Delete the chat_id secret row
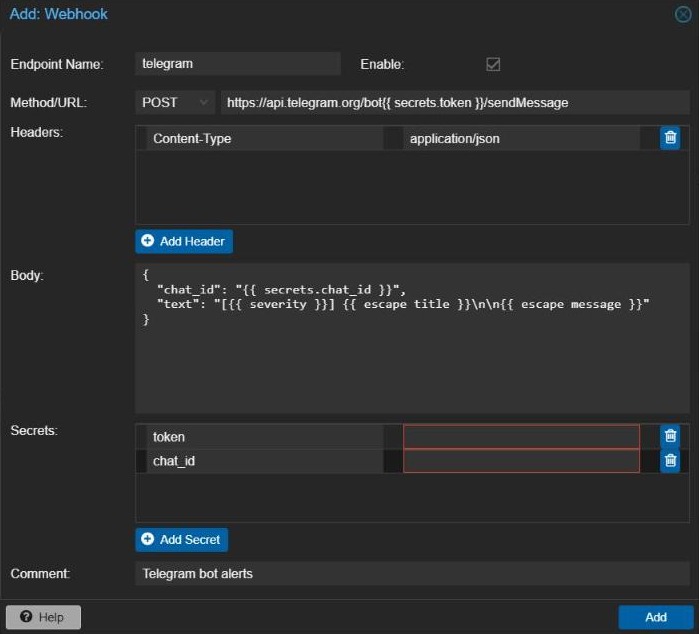 point(670,461)
